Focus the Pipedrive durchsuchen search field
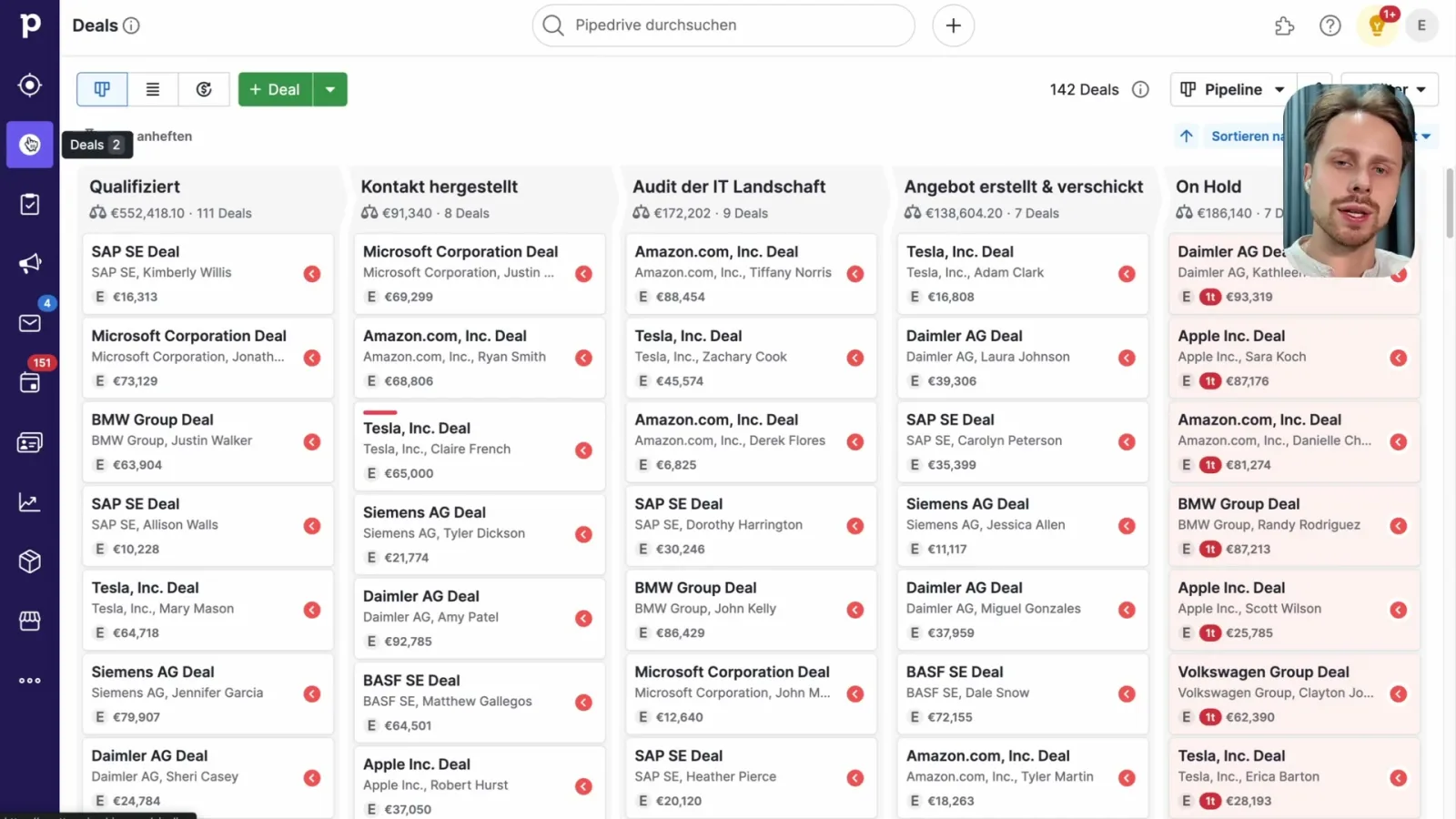This screenshot has width=1456, height=819. pyautogui.click(x=723, y=25)
